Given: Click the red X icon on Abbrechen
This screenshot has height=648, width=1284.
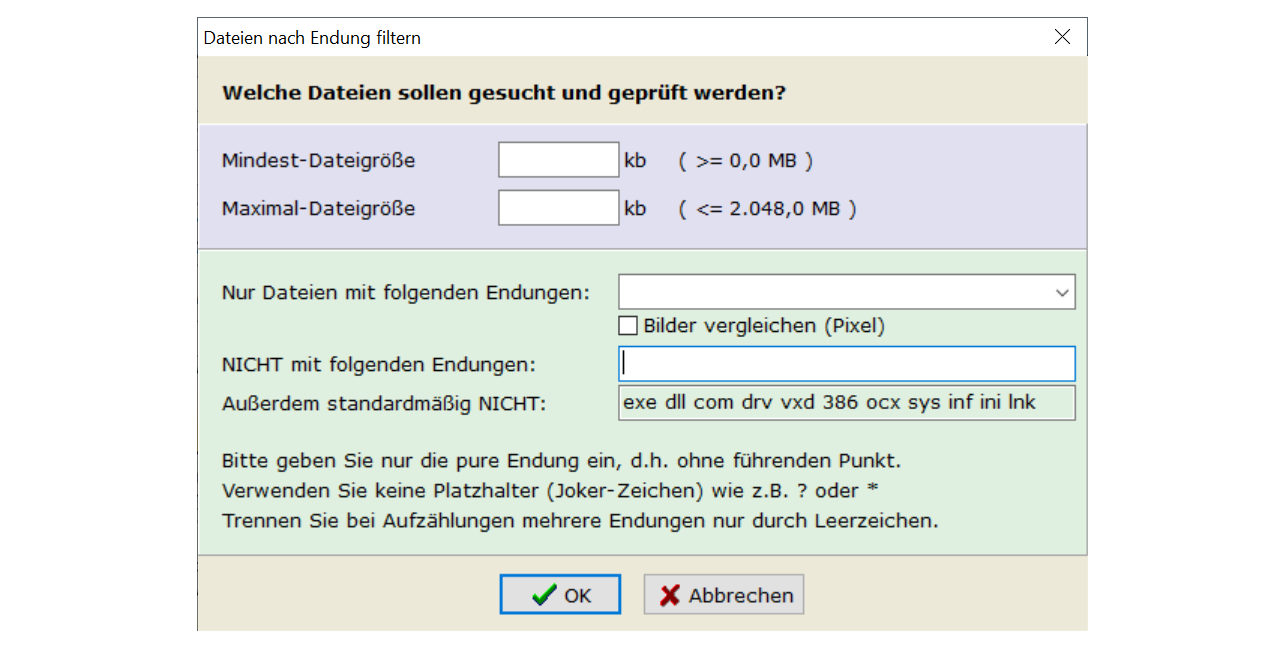Looking at the screenshot, I should coord(669,595).
